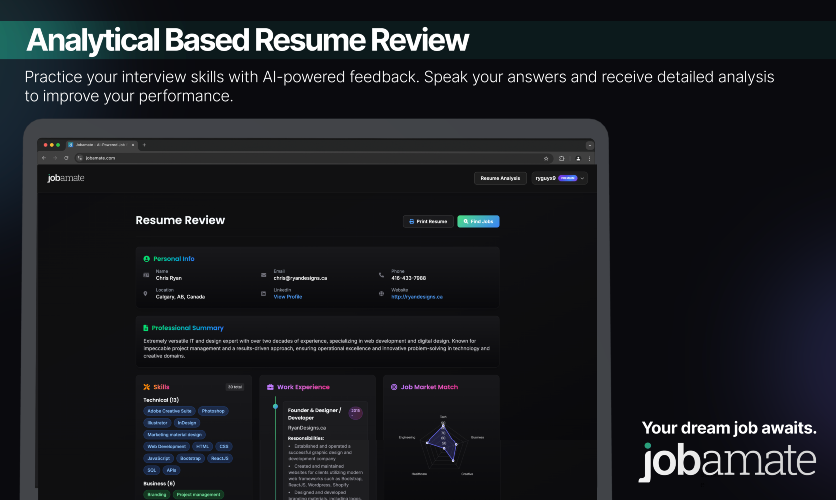
Task: Select the Jobamate browser tab
Action: pyautogui.click(x=101, y=144)
